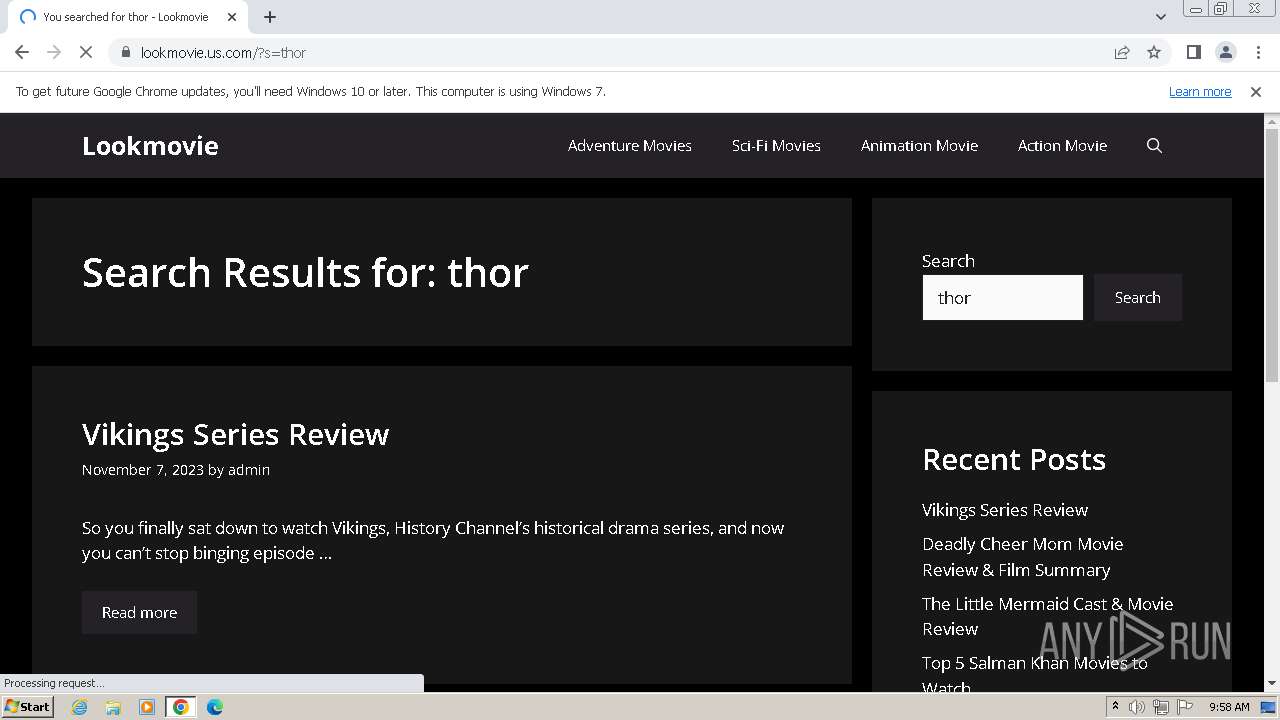This screenshot has height=720, width=1280.
Task: Click the 'Recent Posts' heading
Action: [x=1014, y=459]
